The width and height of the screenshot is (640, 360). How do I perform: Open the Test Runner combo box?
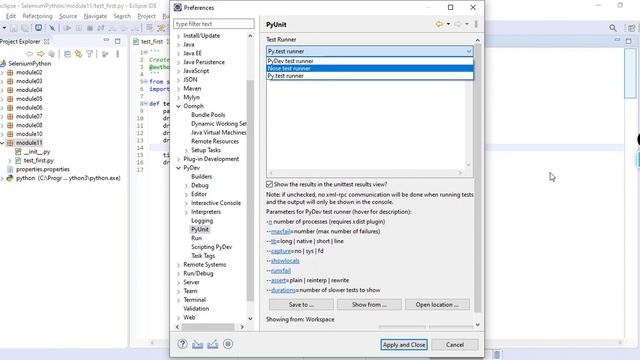point(370,51)
